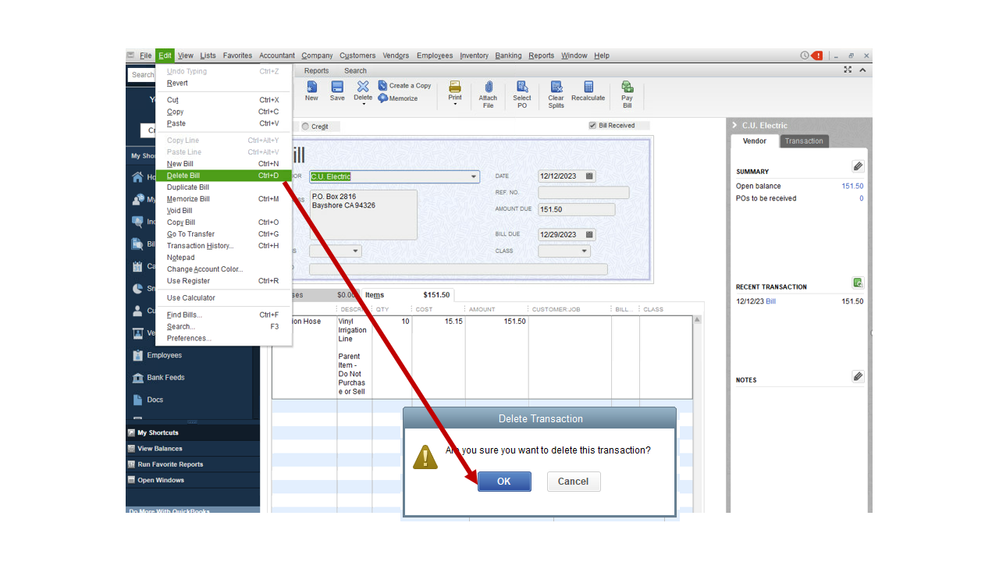Select the Credit radio button
This screenshot has height=562, width=999.
[x=306, y=126]
